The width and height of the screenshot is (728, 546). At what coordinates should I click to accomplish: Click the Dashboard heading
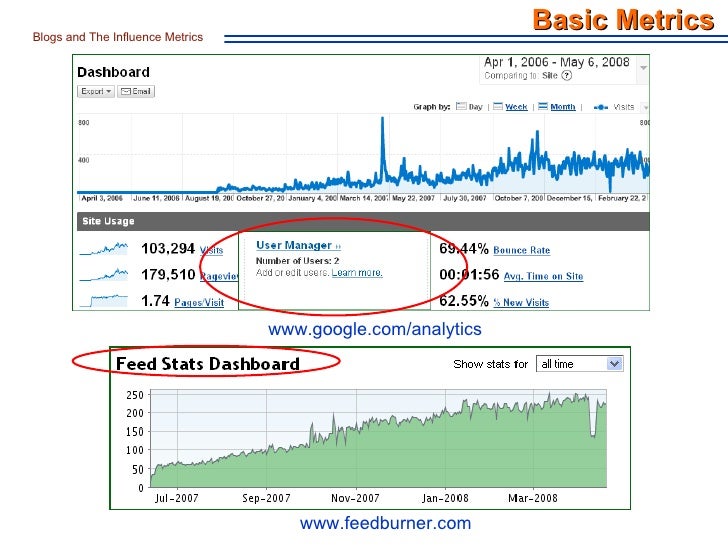click(113, 72)
